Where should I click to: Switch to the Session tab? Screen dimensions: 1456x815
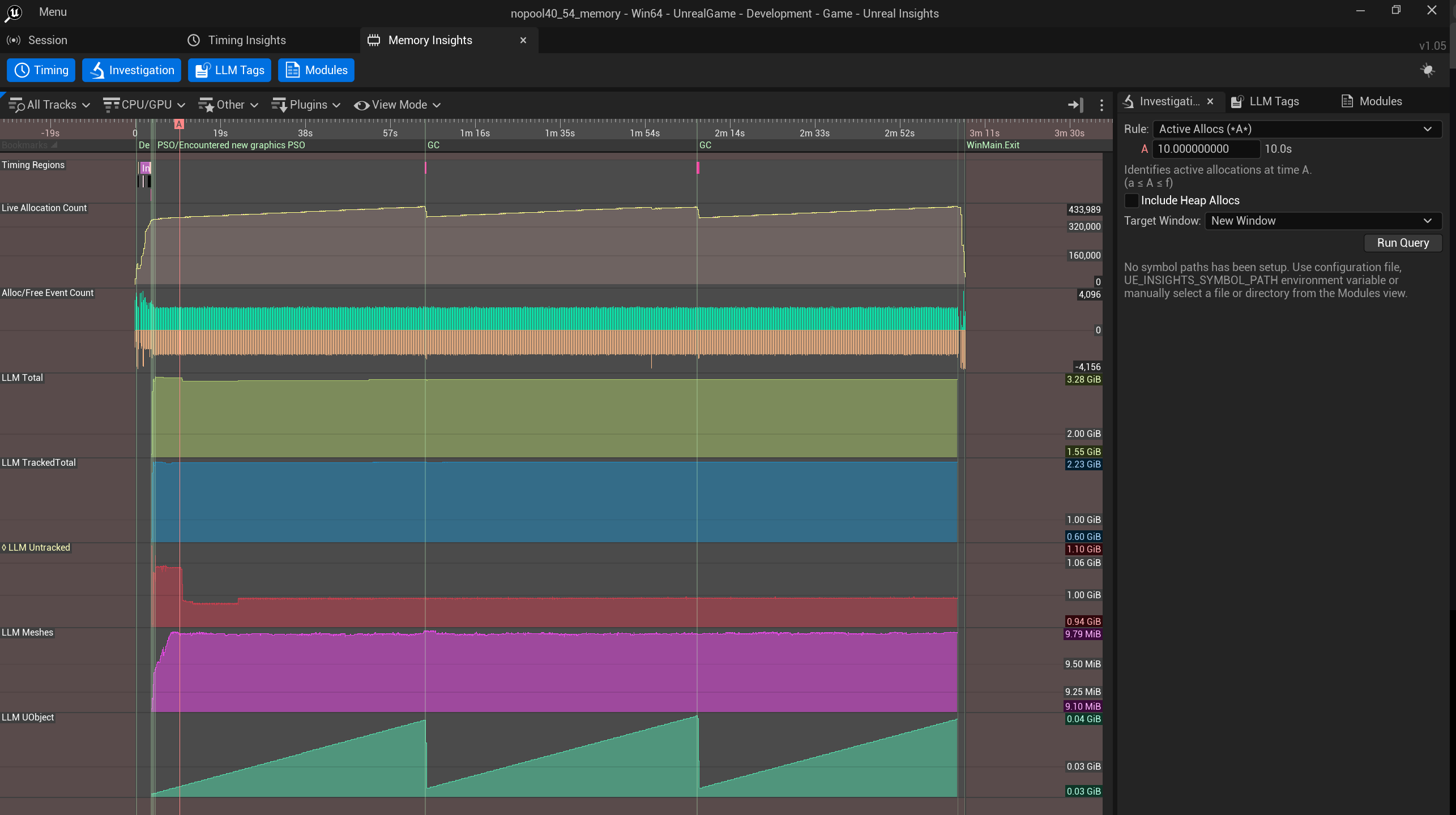48,40
